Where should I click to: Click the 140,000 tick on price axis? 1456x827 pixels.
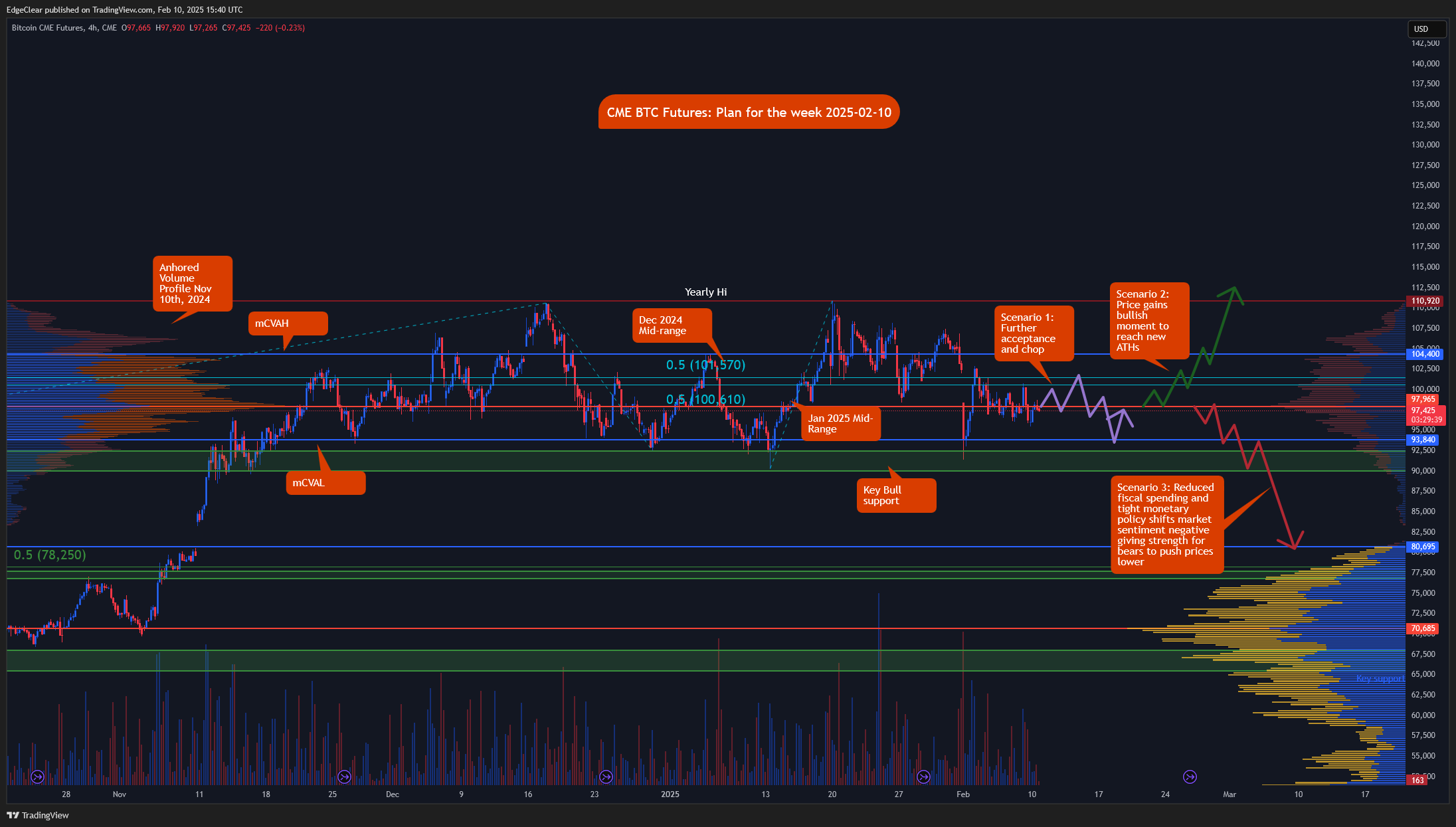click(1425, 64)
